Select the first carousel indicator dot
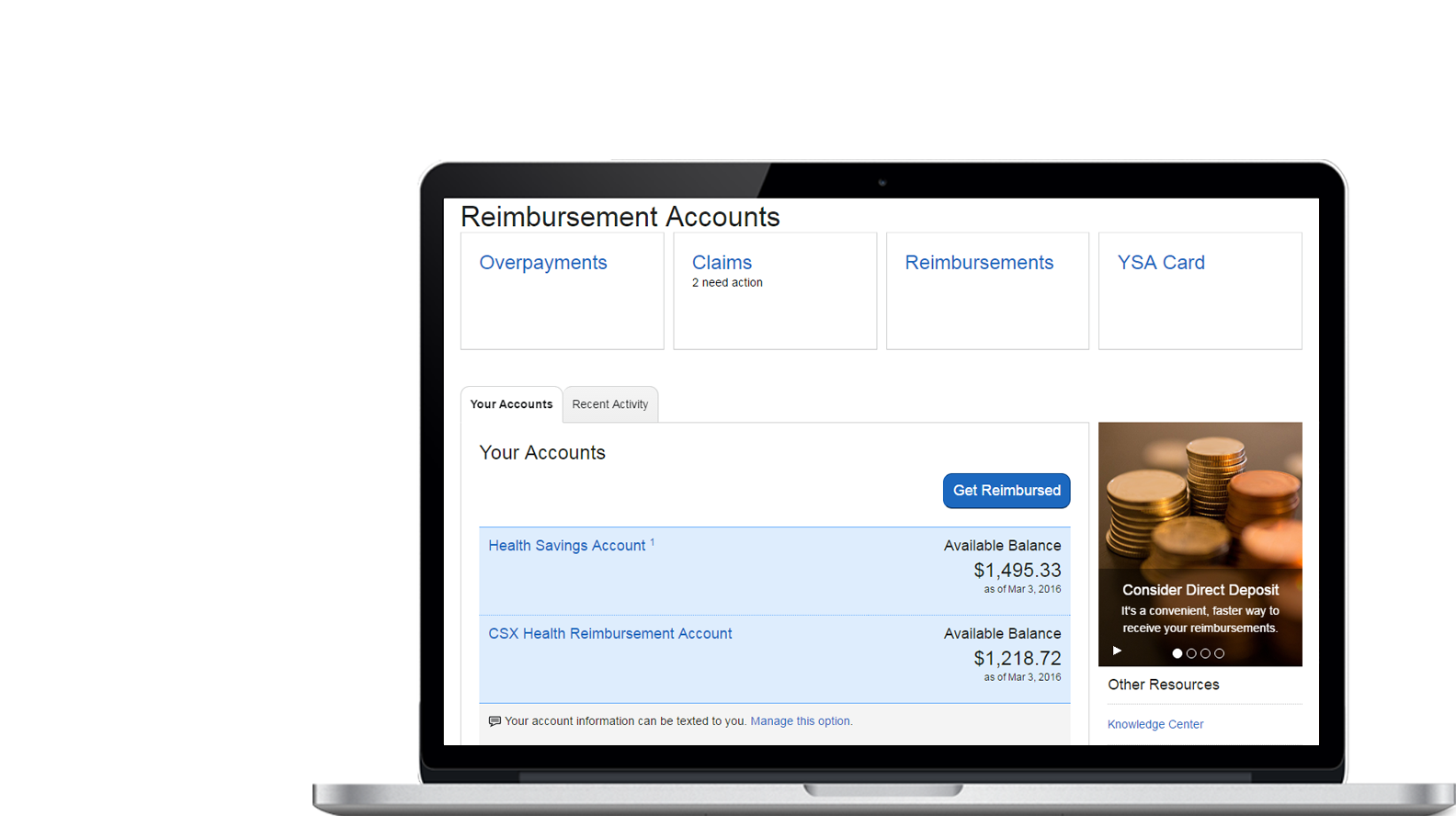The width and height of the screenshot is (1456, 816). (1177, 653)
